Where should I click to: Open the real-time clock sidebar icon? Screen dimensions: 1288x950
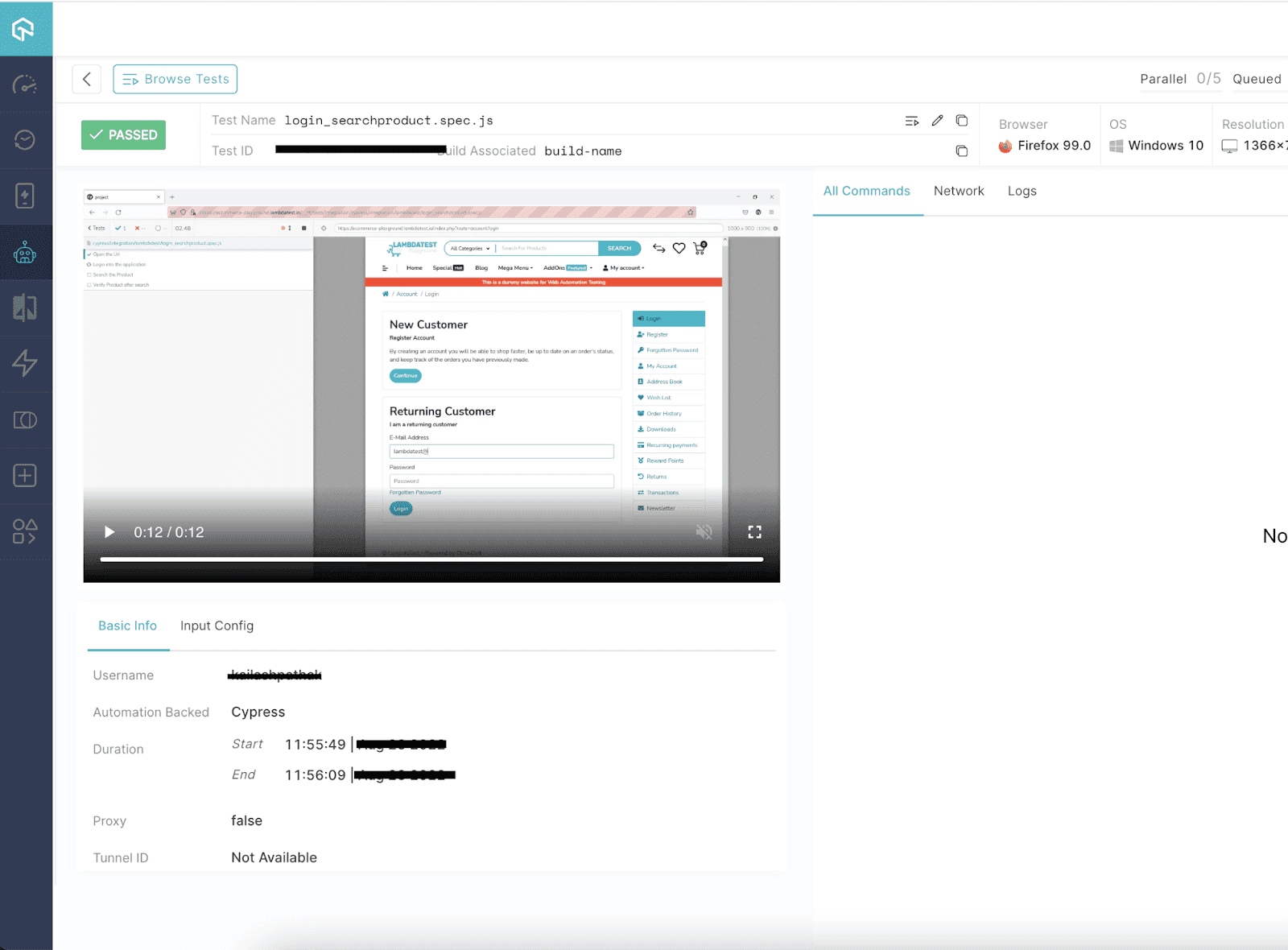tap(25, 140)
